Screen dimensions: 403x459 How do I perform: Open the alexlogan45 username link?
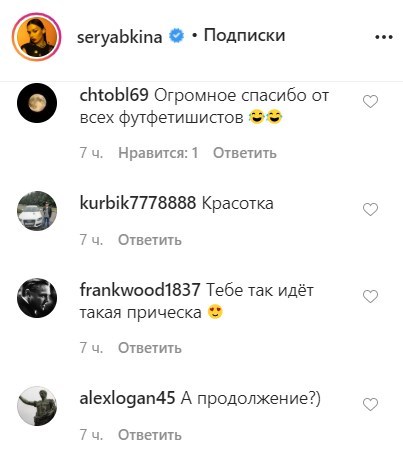(127, 398)
